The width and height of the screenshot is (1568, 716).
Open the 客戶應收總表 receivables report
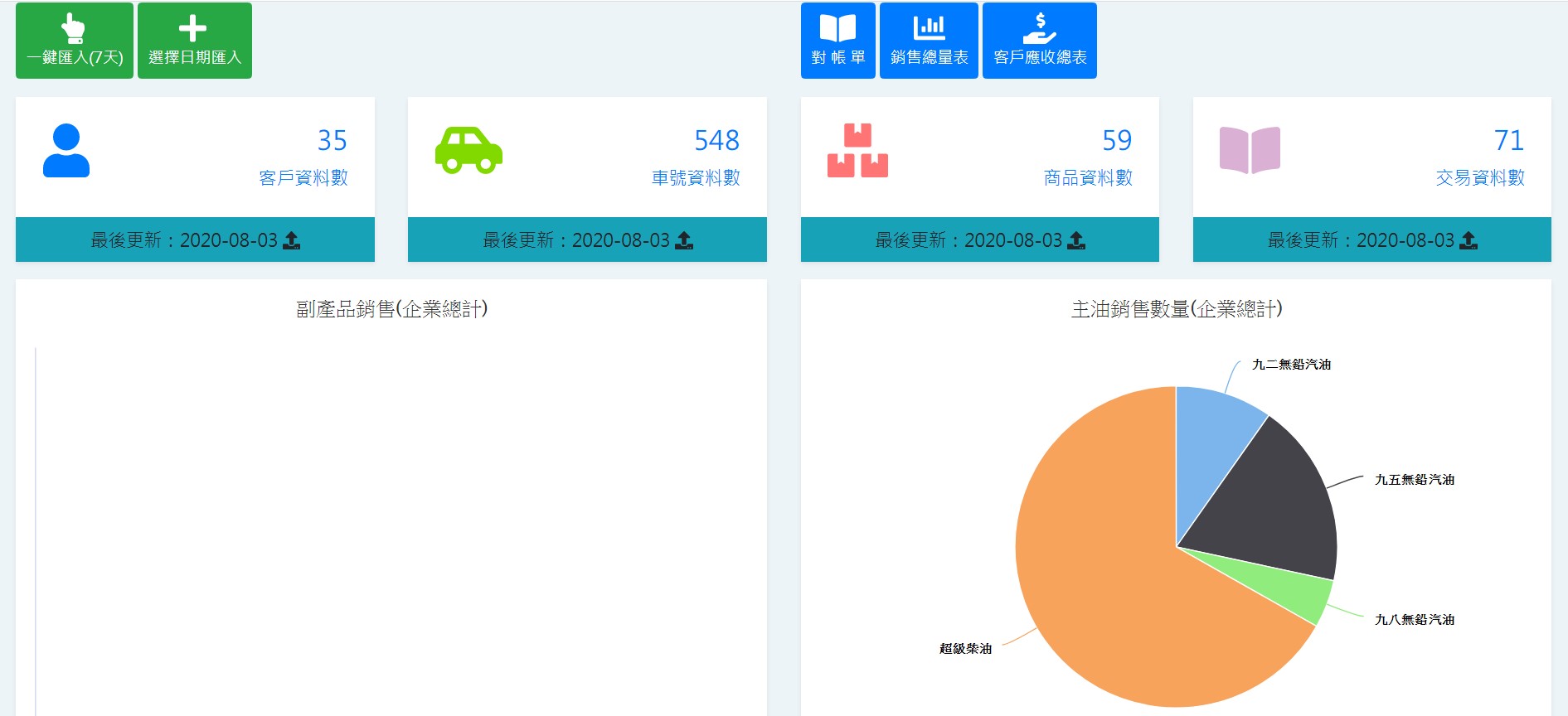pos(1039,41)
